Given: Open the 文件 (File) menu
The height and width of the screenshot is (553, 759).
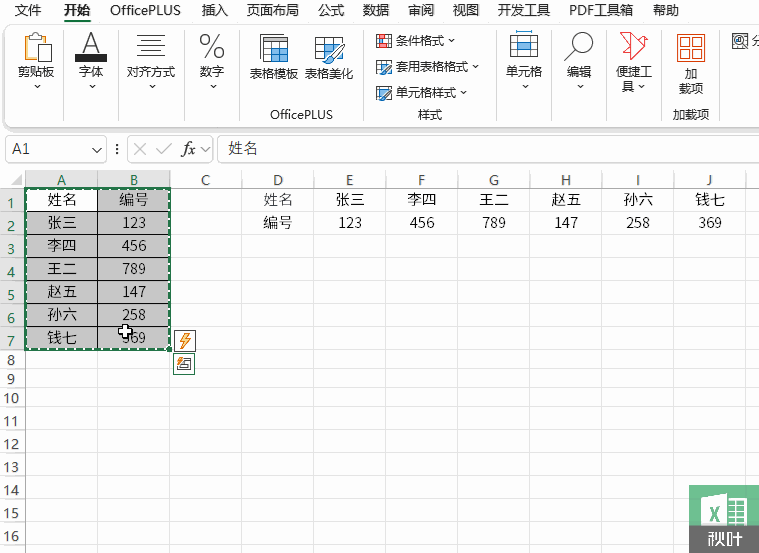Looking at the screenshot, I should point(28,11).
